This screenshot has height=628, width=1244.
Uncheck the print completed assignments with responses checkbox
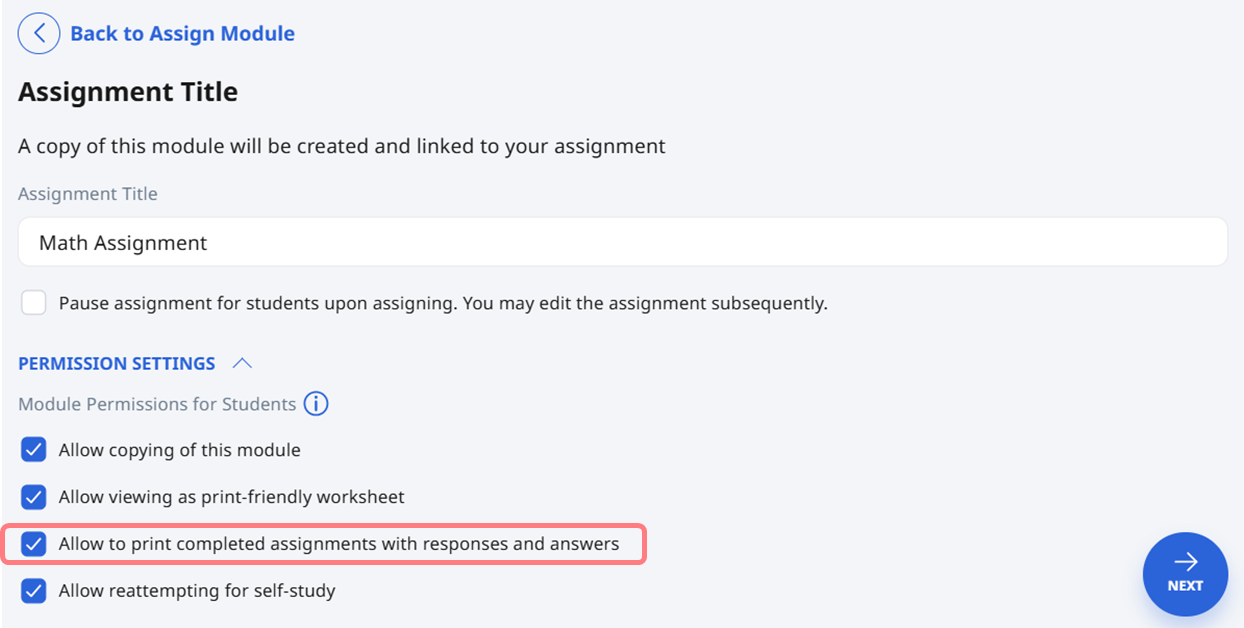(x=34, y=544)
